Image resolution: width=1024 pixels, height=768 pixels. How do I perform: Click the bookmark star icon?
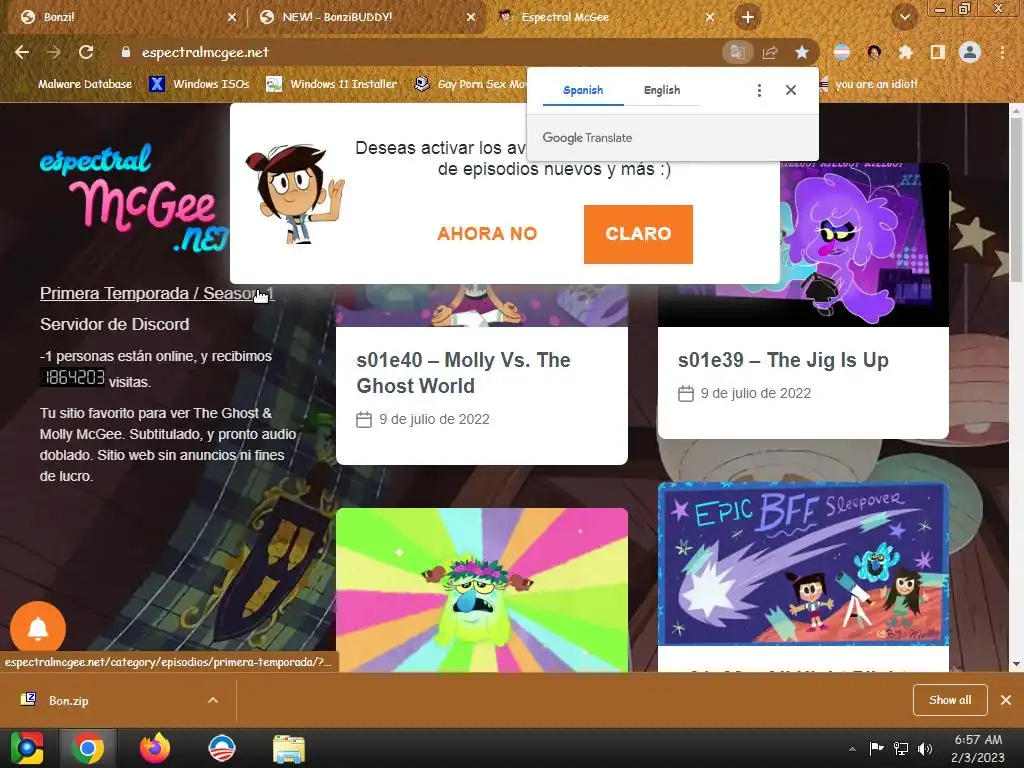802,52
